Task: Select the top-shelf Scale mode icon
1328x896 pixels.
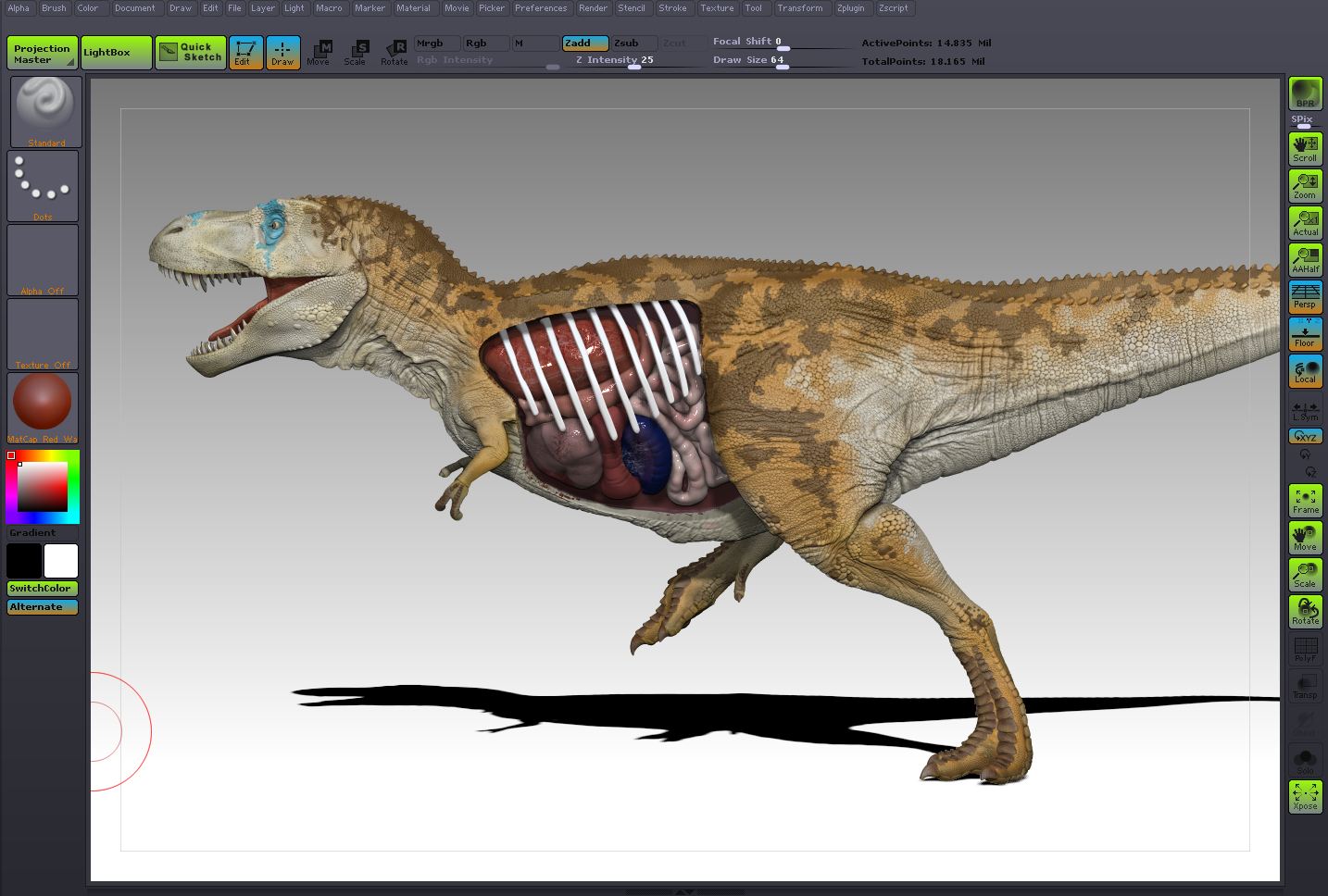Action: (x=356, y=53)
